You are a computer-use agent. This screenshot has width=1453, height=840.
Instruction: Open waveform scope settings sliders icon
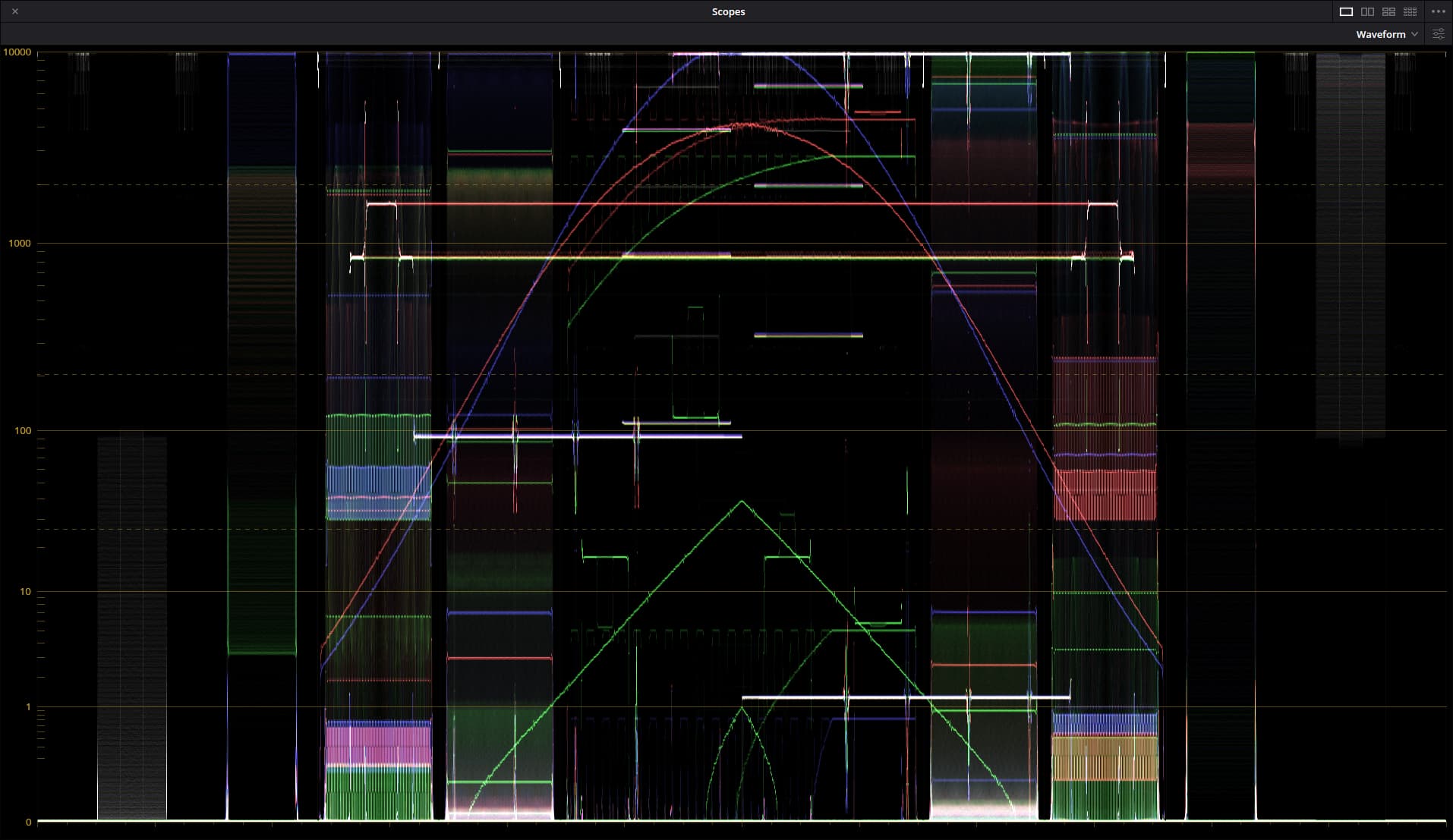point(1438,34)
